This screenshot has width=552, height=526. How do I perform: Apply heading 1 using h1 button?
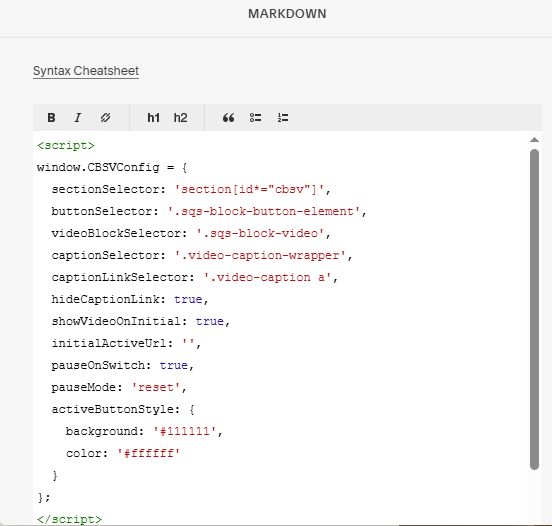pos(153,118)
